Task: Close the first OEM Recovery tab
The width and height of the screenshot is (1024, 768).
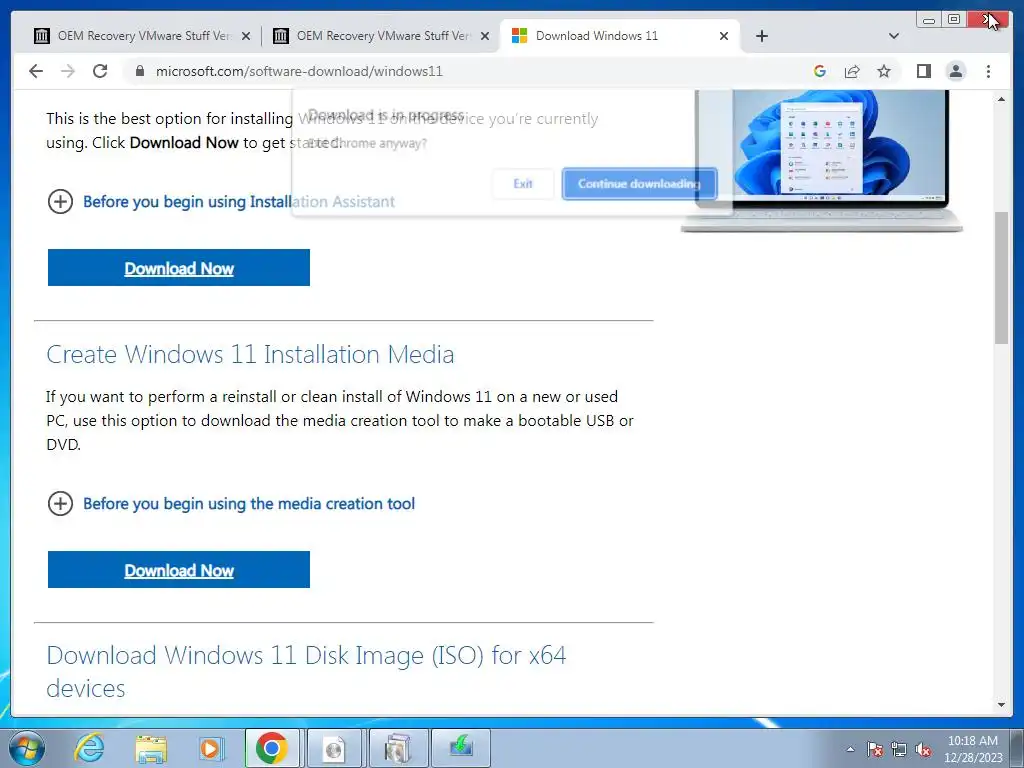Action: 246,36
